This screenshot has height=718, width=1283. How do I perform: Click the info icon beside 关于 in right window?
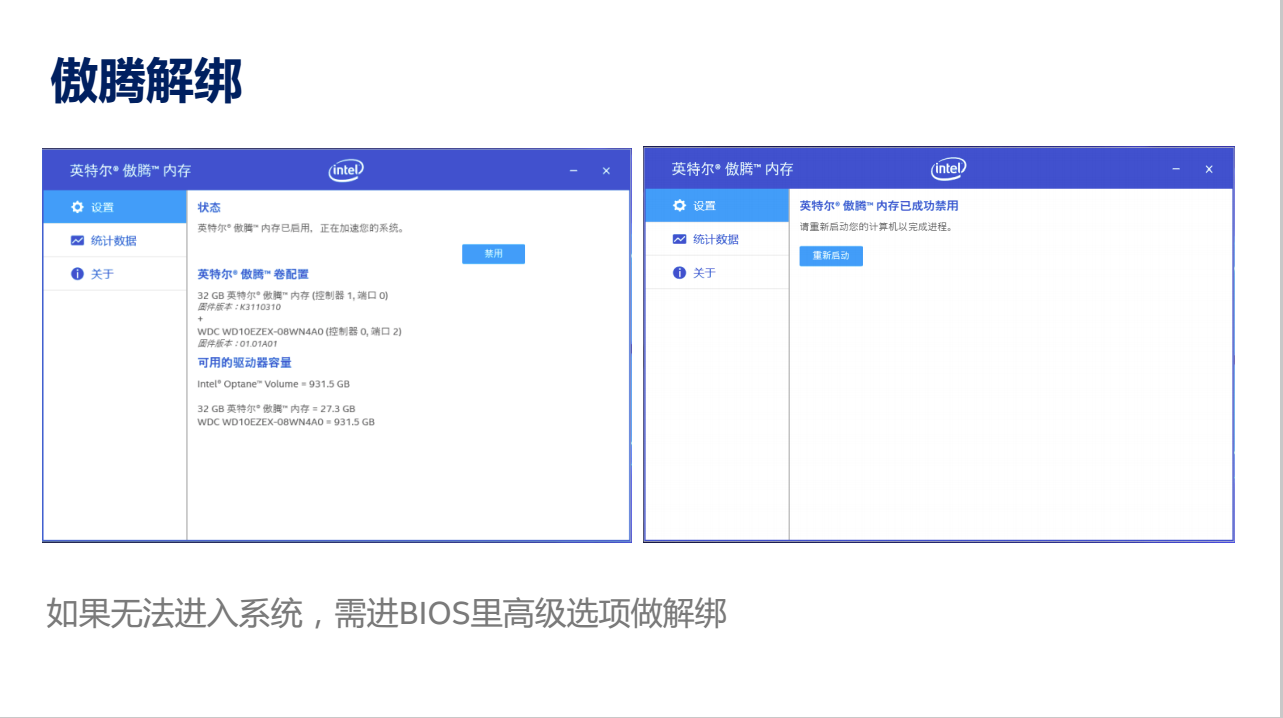[x=680, y=272]
